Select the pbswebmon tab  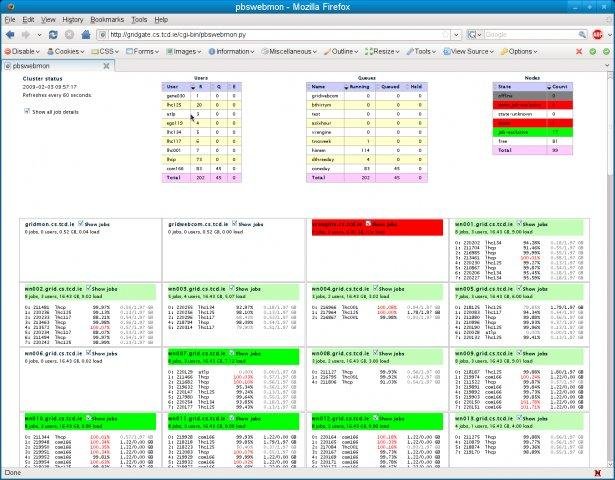coord(58,66)
